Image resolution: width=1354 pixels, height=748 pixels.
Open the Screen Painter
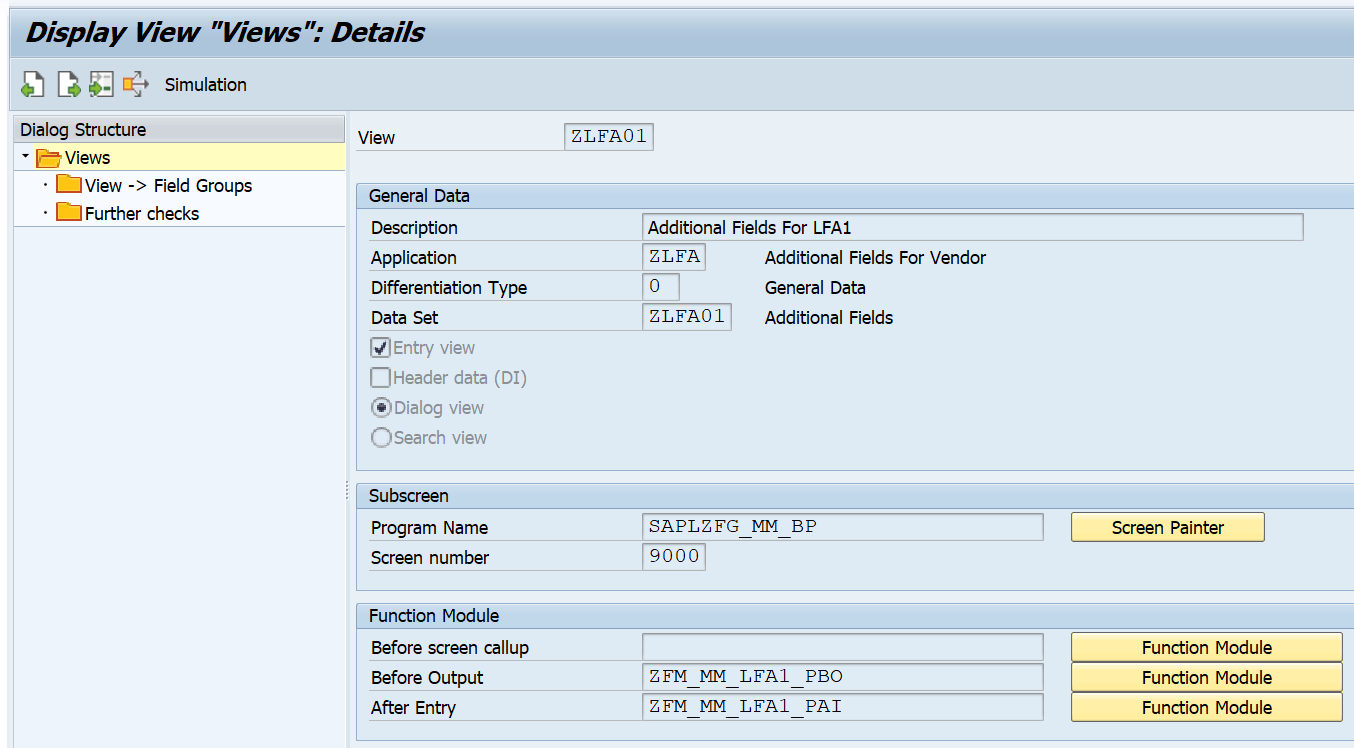point(1167,526)
